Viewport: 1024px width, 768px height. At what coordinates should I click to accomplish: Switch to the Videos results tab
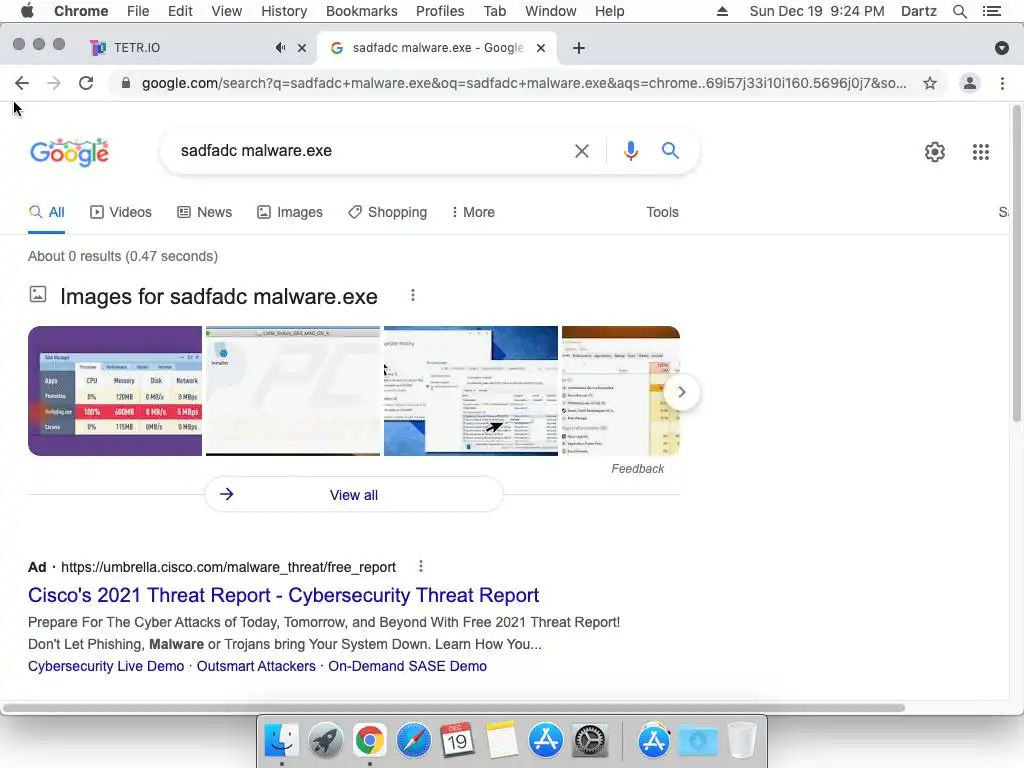point(121,212)
